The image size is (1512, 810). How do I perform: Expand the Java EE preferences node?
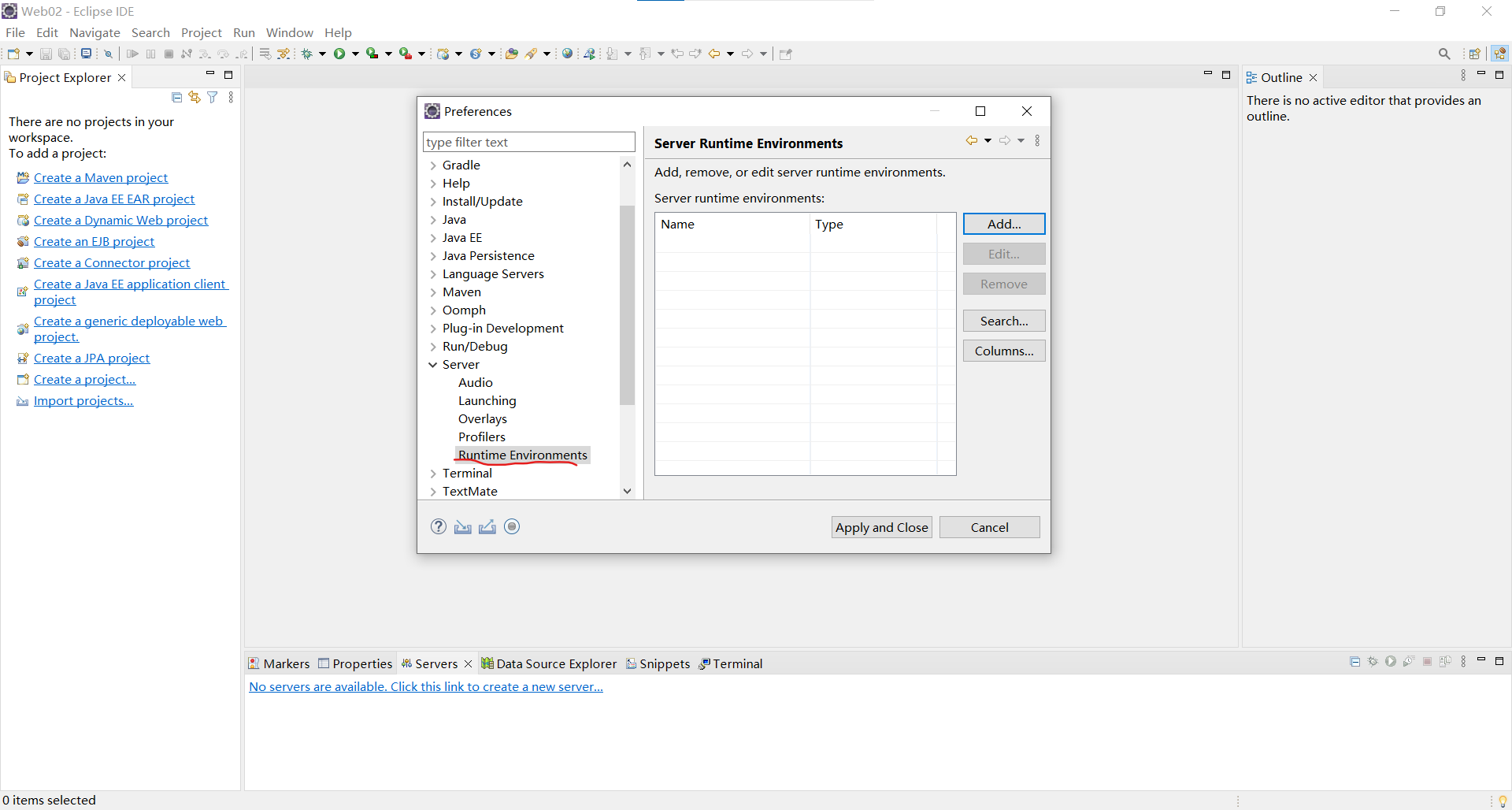click(433, 238)
